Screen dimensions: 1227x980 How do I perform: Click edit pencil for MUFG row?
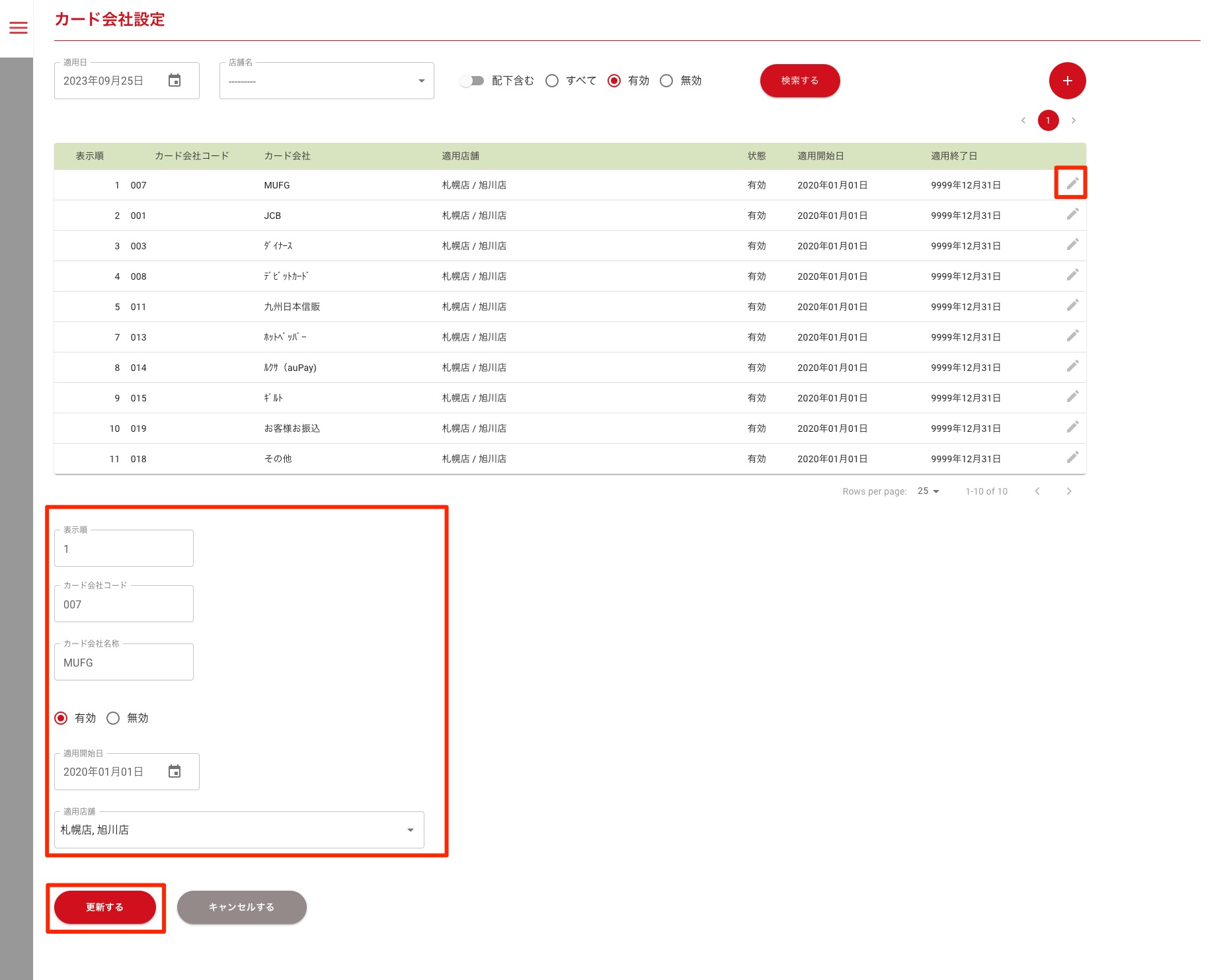(1072, 183)
